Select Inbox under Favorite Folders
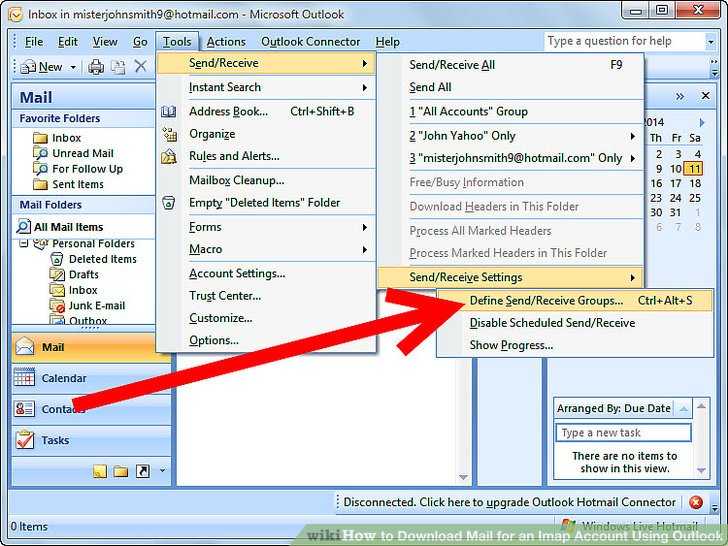This screenshot has height=546, width=728. click(x=66, y=138)
